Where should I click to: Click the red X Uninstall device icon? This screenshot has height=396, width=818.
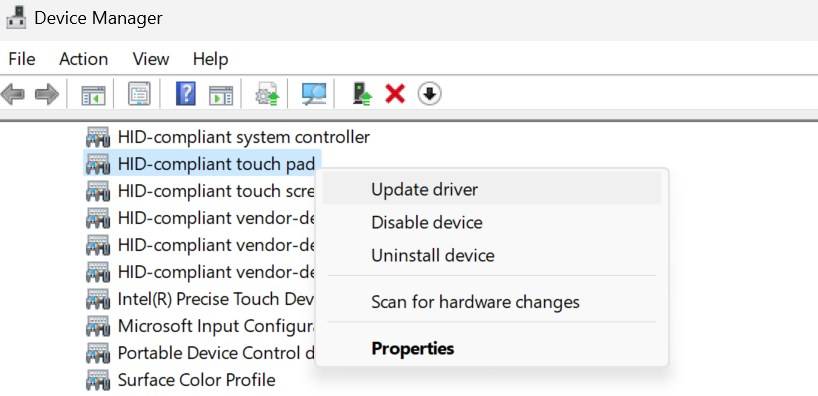tap(395, 94)
